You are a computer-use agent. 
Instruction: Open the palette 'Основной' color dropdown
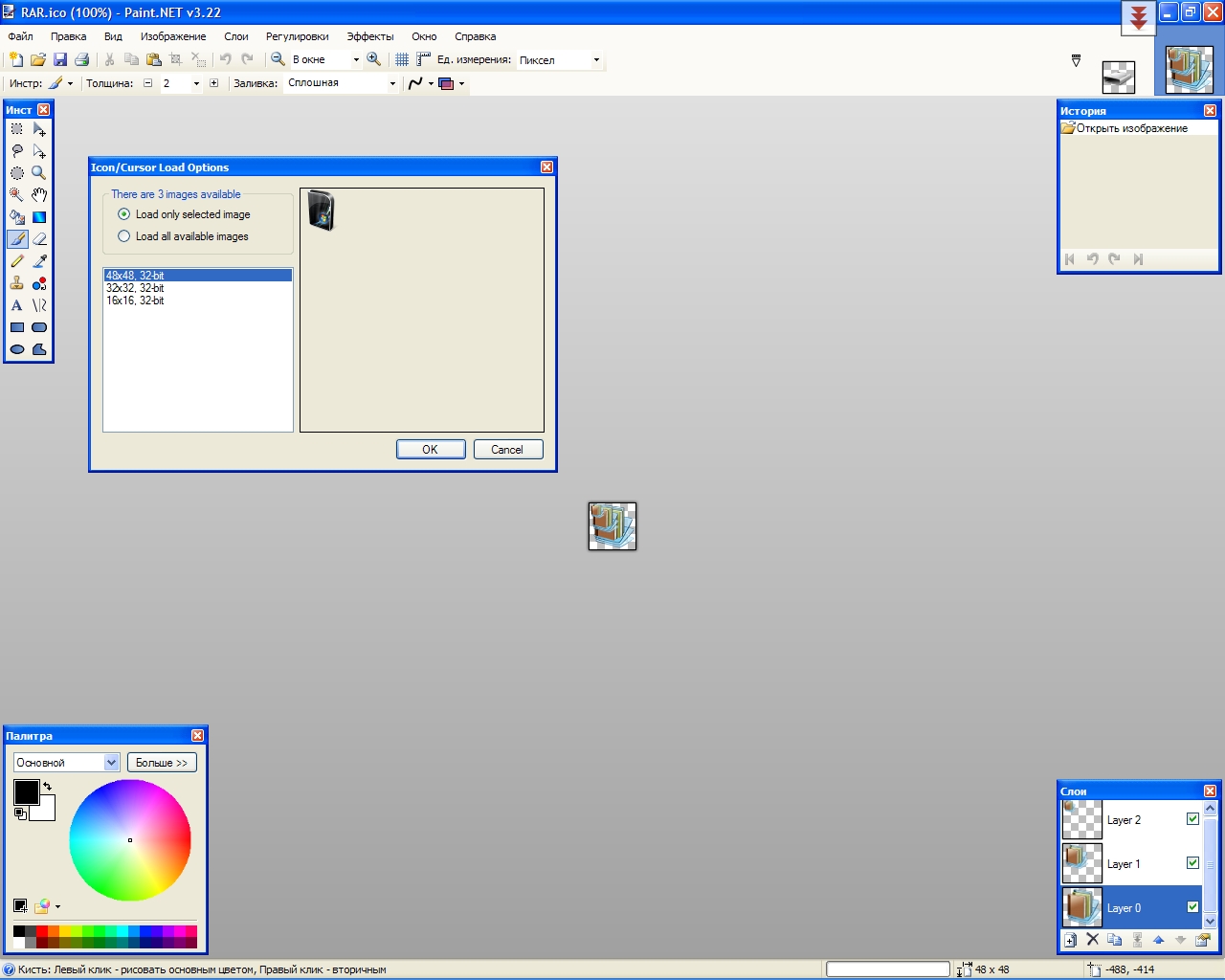coord(66,763)
